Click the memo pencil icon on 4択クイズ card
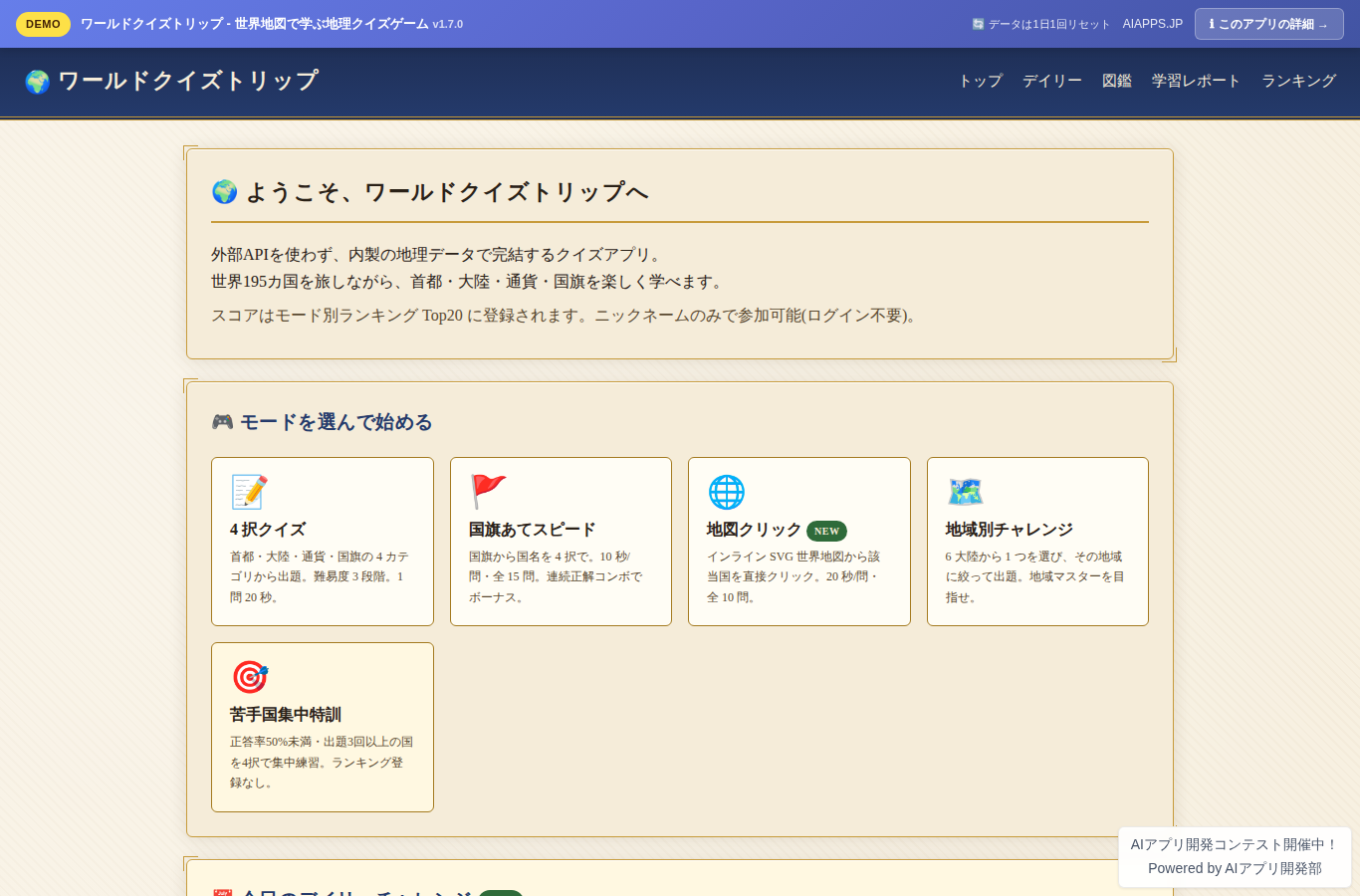This screenshot has height=896, width=1360. [249, 492]
